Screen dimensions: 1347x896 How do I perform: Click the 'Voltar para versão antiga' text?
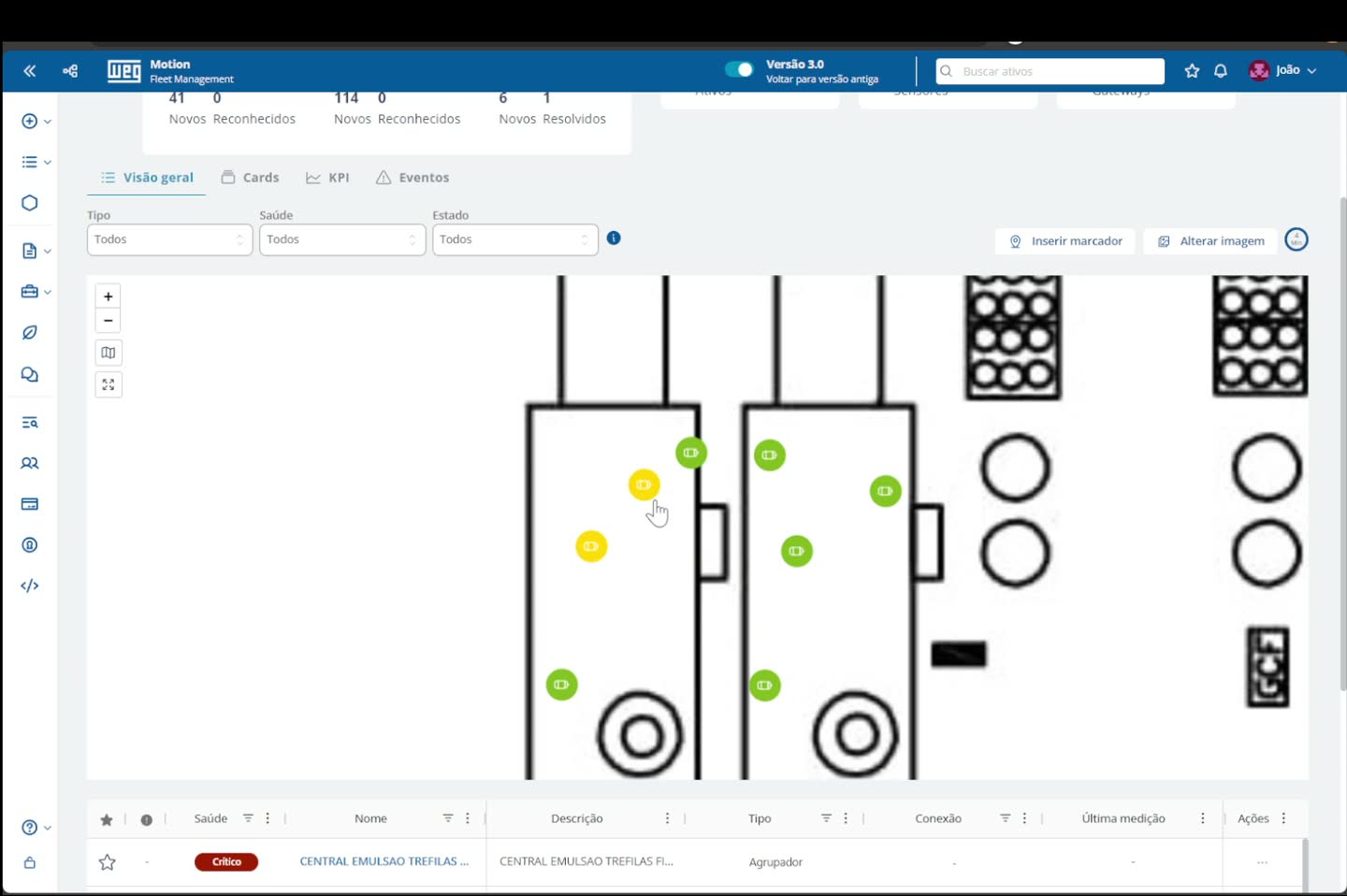tap(822, 79)
